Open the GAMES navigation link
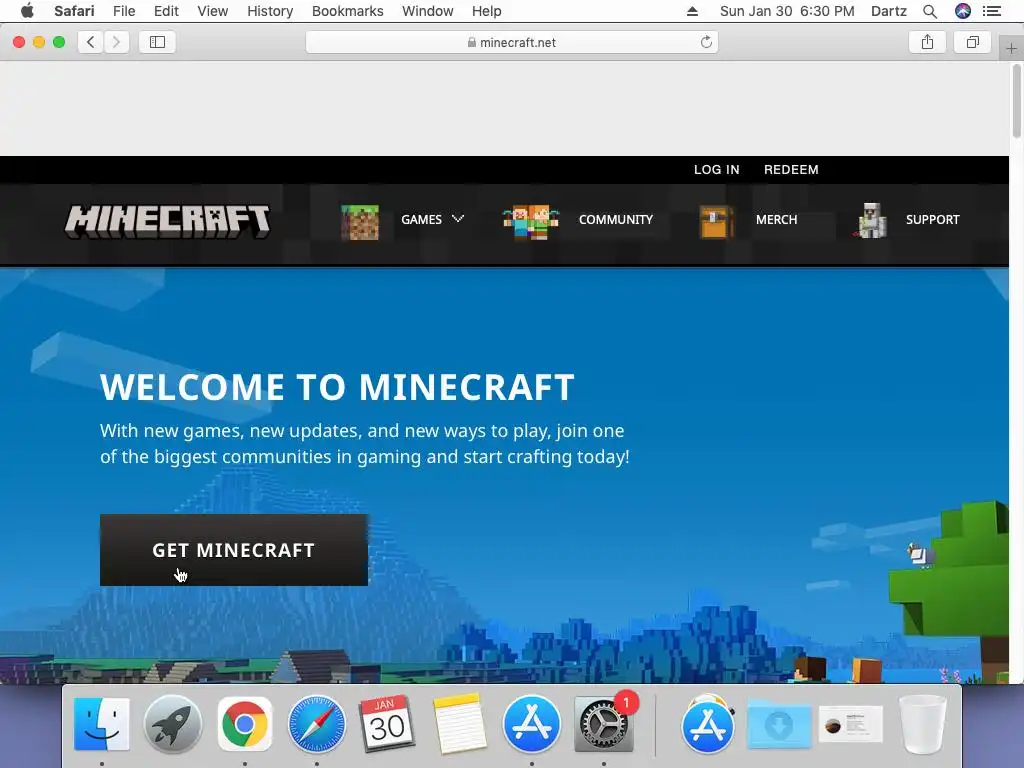The height and width of the screenshot is (768, 1024). tap(421, 219)
